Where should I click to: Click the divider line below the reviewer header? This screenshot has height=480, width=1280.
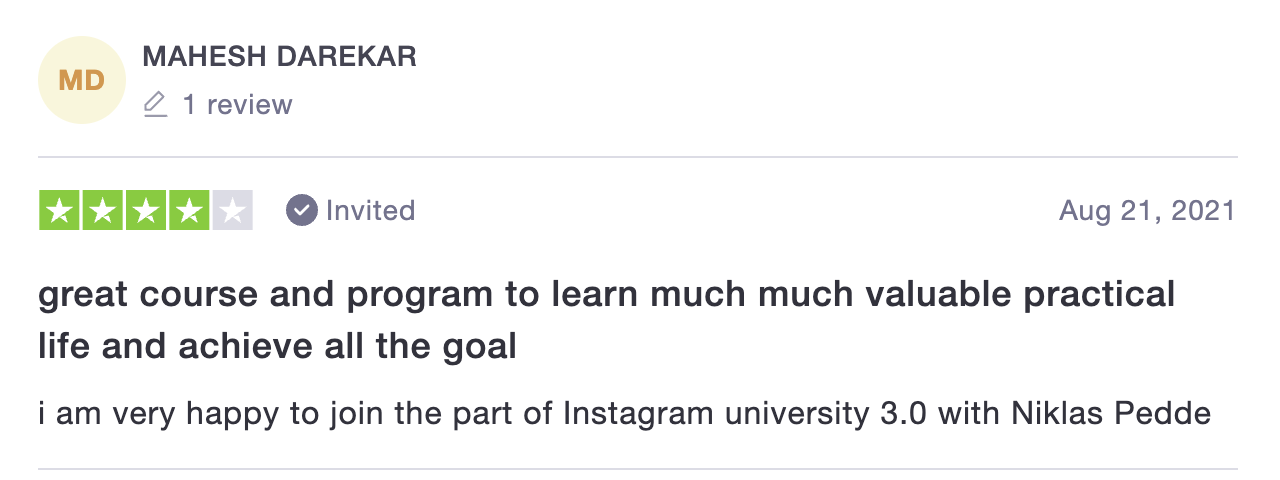click(638, 157)
